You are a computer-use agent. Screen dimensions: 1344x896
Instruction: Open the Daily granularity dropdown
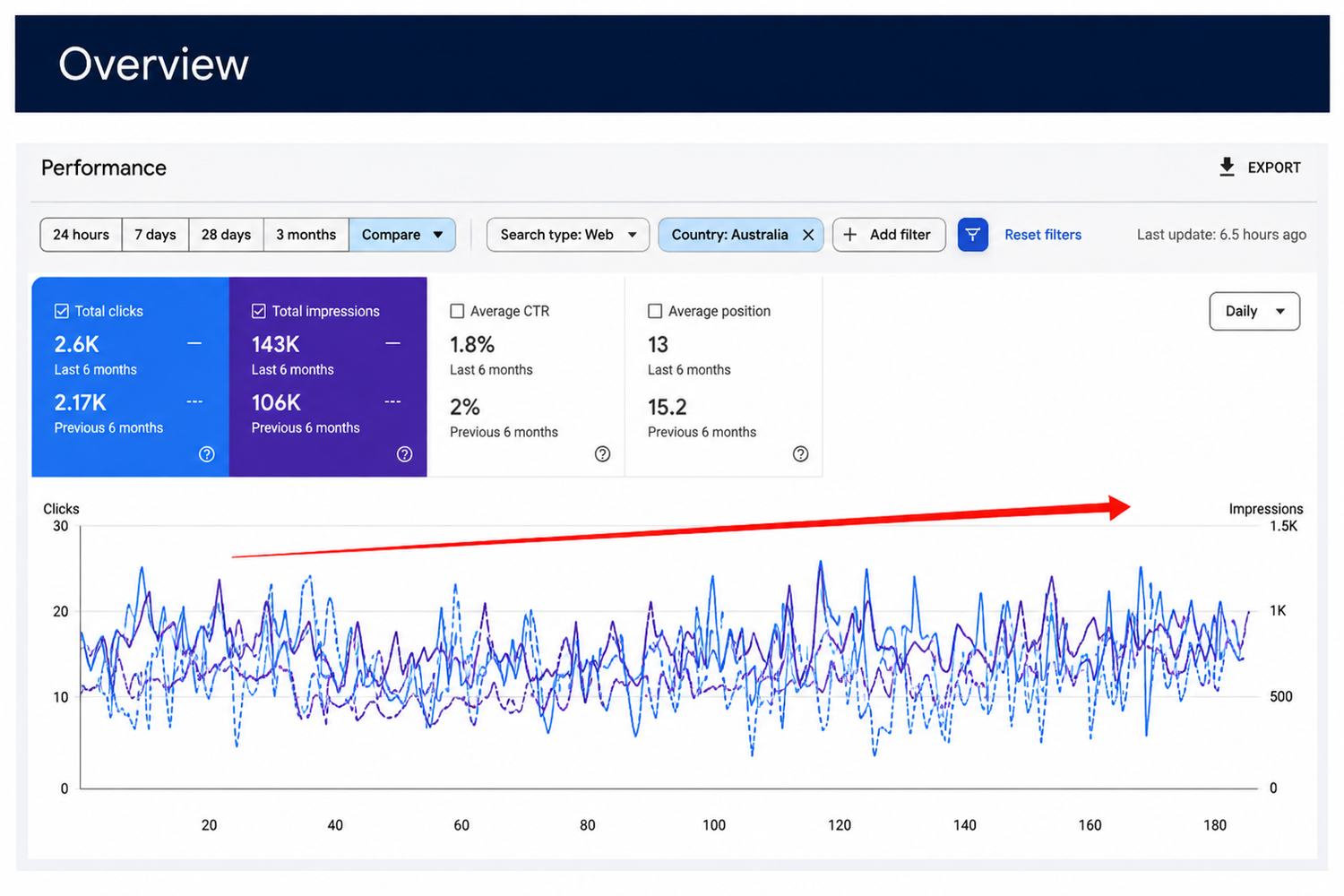point(1254,311)
